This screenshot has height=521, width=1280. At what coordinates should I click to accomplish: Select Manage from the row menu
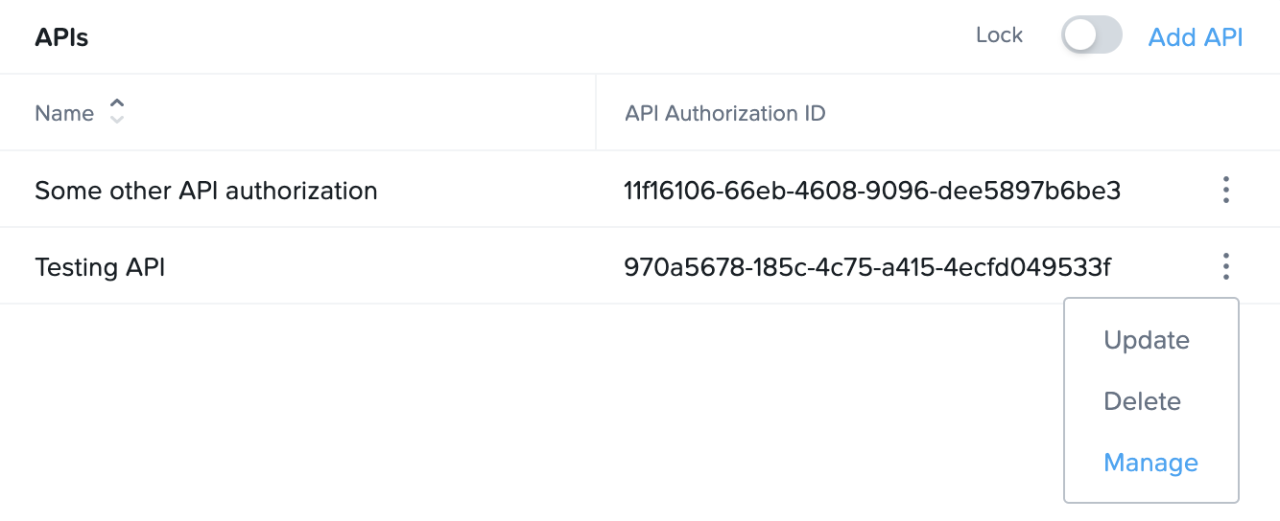(1150, 462)
